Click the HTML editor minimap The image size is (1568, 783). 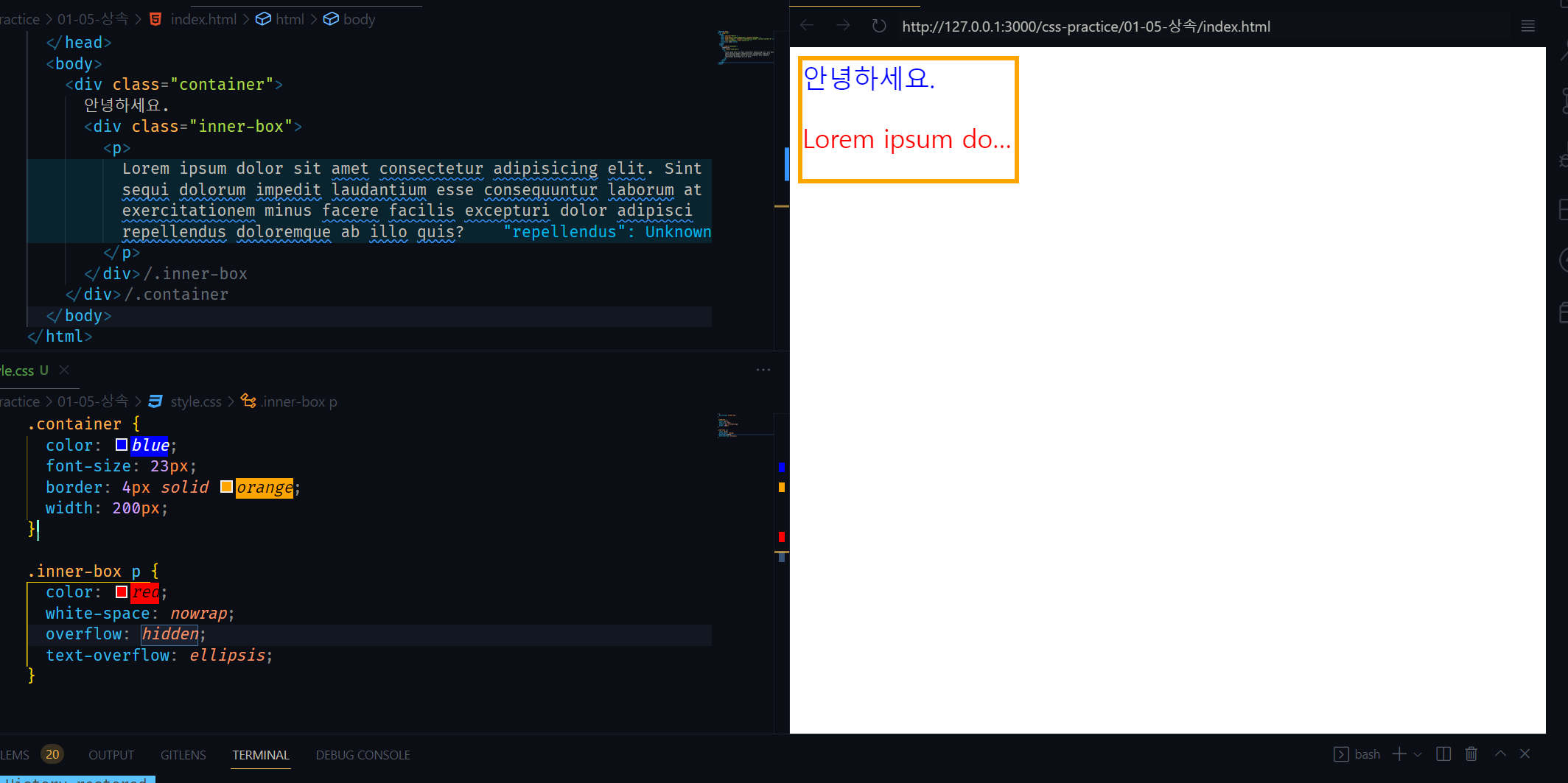(x=745, y=47)
